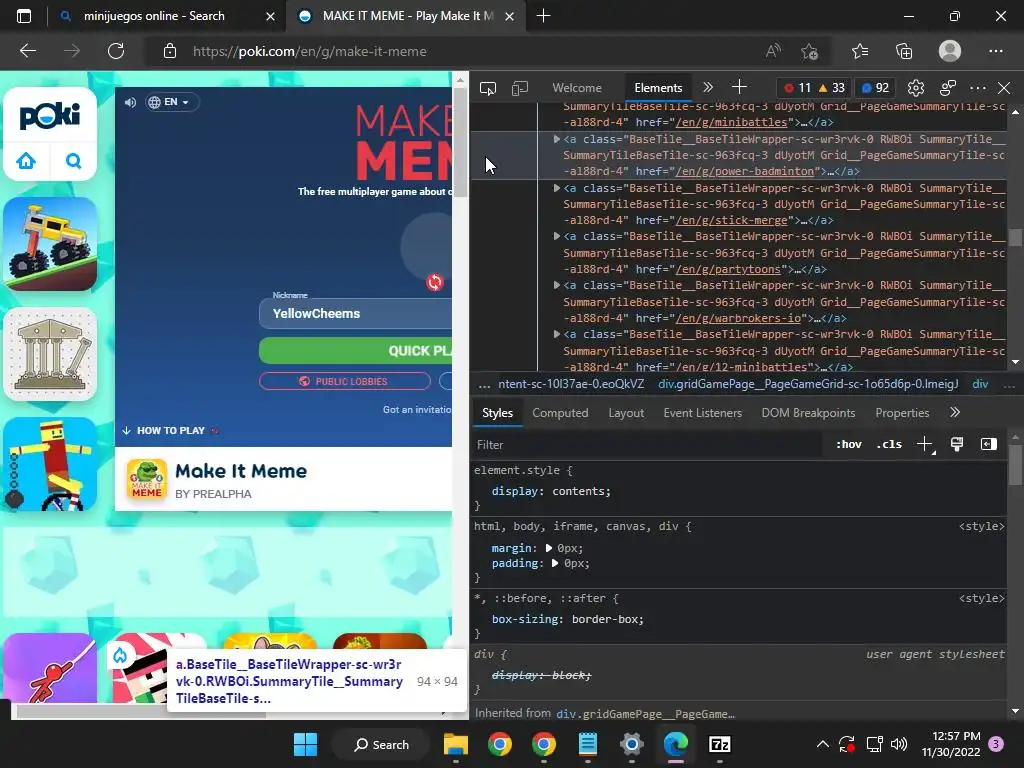Click the Inspect element picker icon
The width and height of the screenshot is (1024, 768).
488,88
